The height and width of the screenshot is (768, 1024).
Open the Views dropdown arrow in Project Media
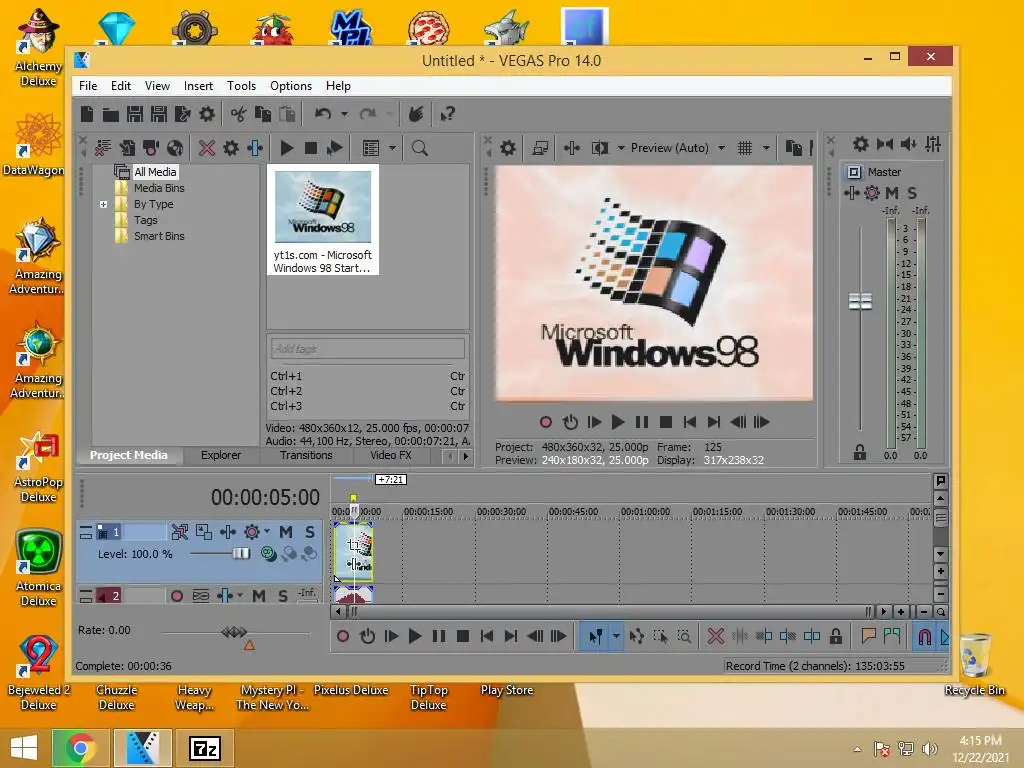click(392, 148)
